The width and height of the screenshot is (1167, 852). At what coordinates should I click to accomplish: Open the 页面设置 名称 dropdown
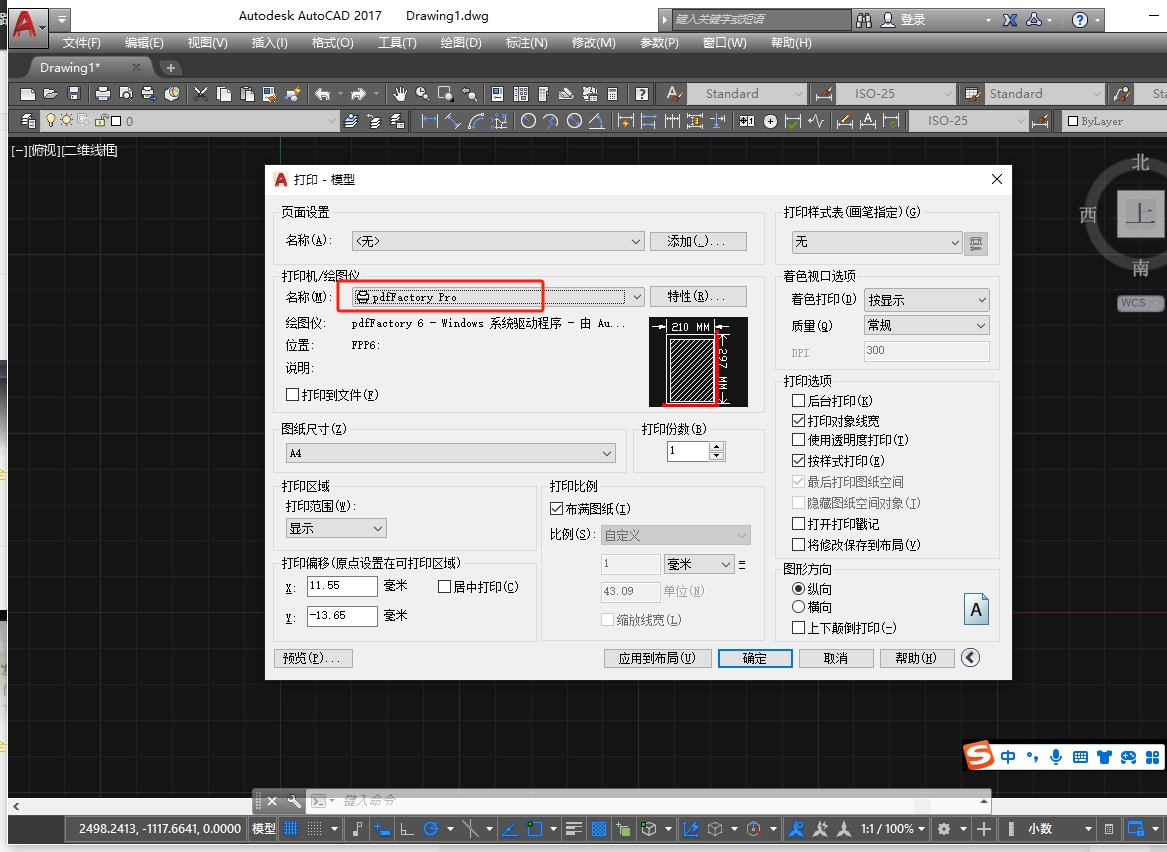[498, 241]
